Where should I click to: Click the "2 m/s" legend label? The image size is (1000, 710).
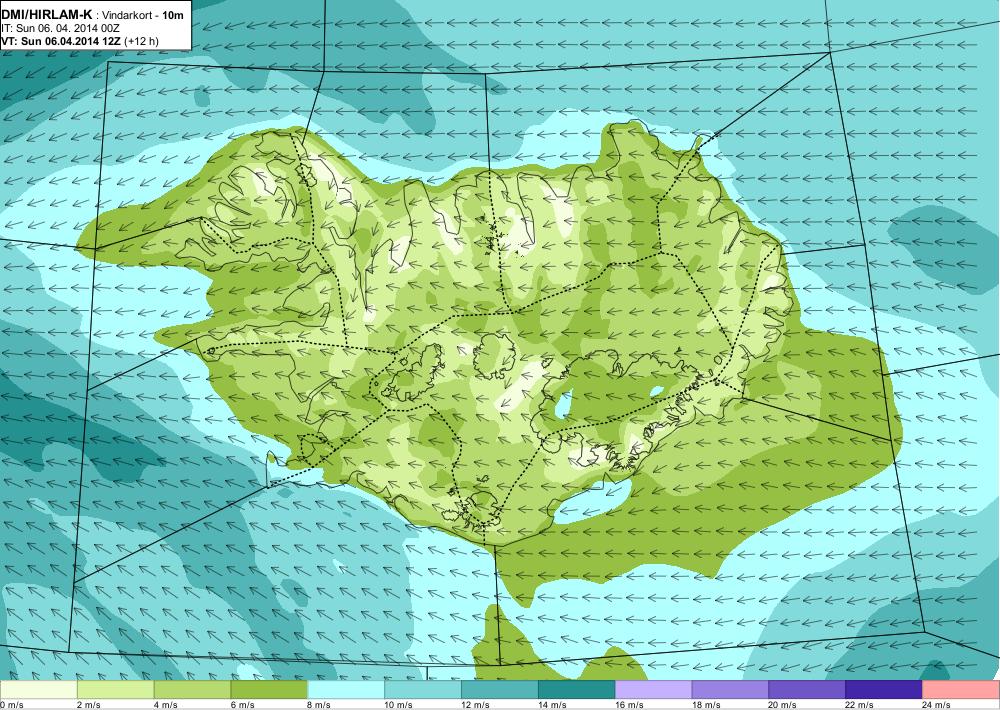tap(89, 705)
